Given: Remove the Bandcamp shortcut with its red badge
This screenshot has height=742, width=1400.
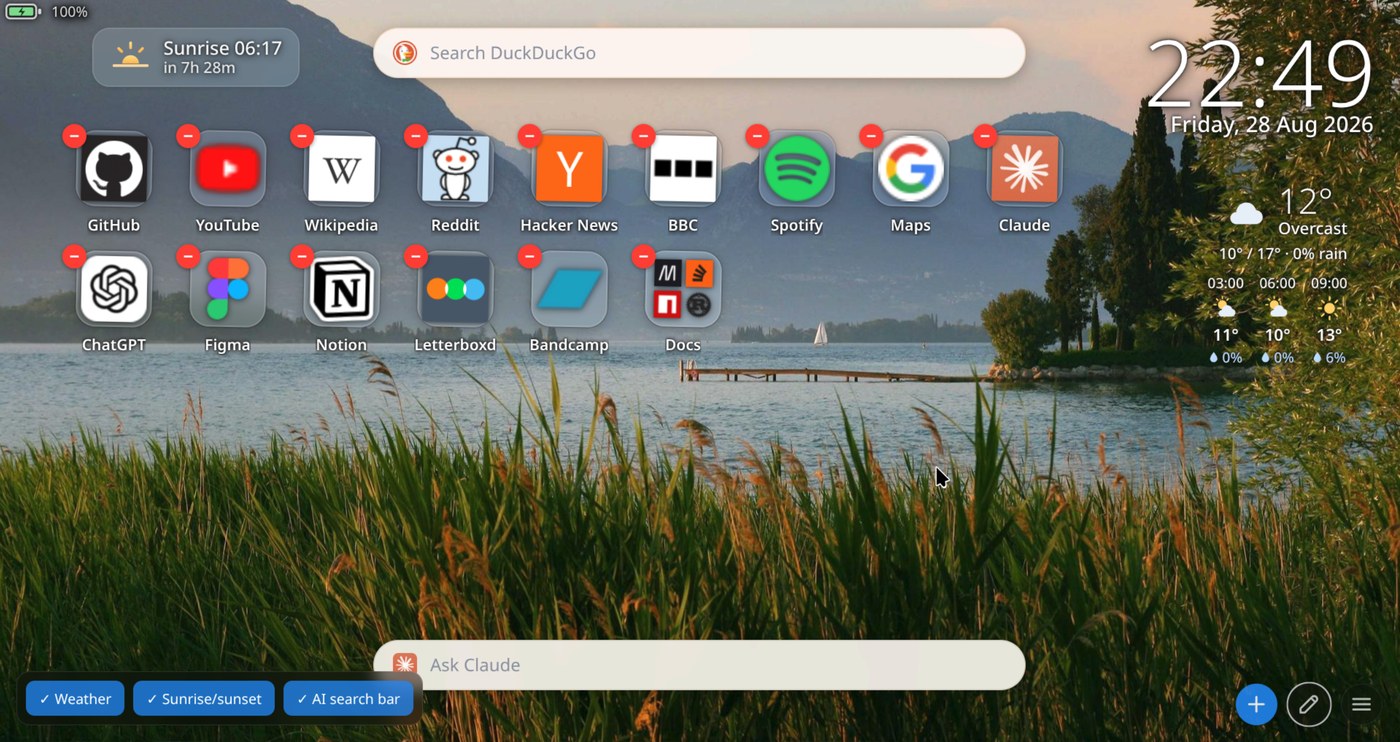Looking at the screenshot, I should (x=530, y=256).
